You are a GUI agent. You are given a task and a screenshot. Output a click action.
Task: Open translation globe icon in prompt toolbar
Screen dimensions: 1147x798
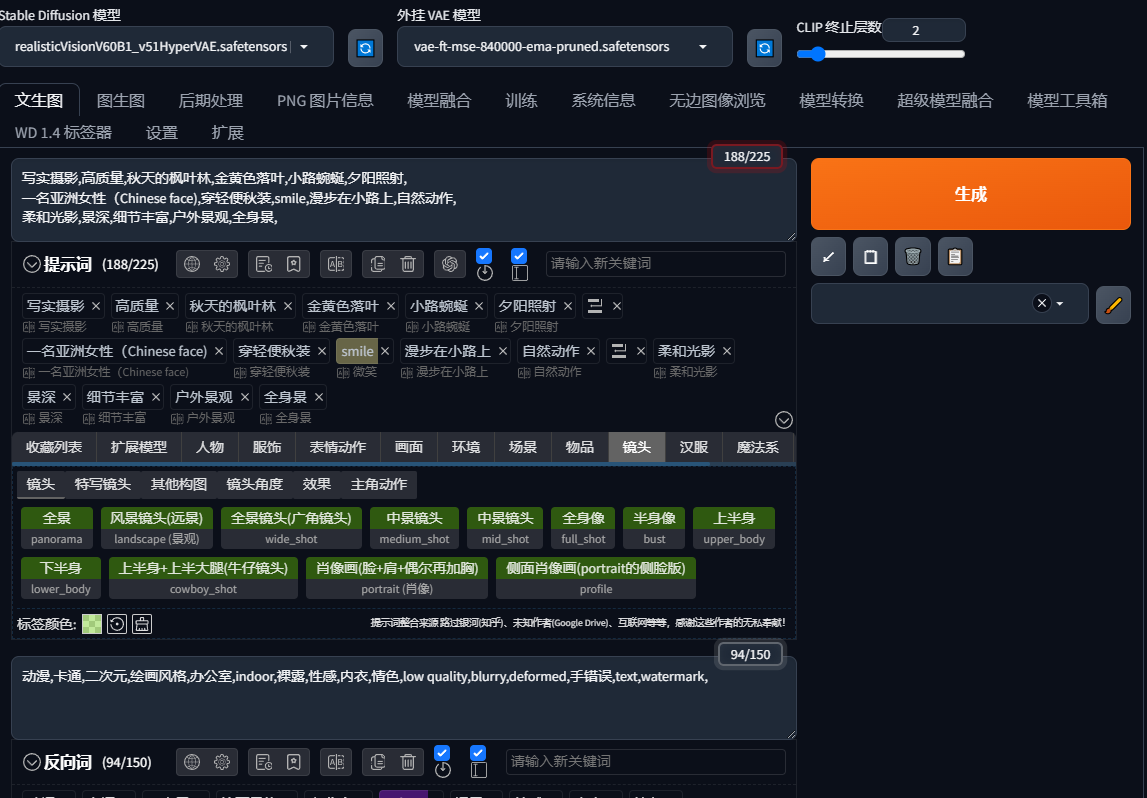click(190, 263)
